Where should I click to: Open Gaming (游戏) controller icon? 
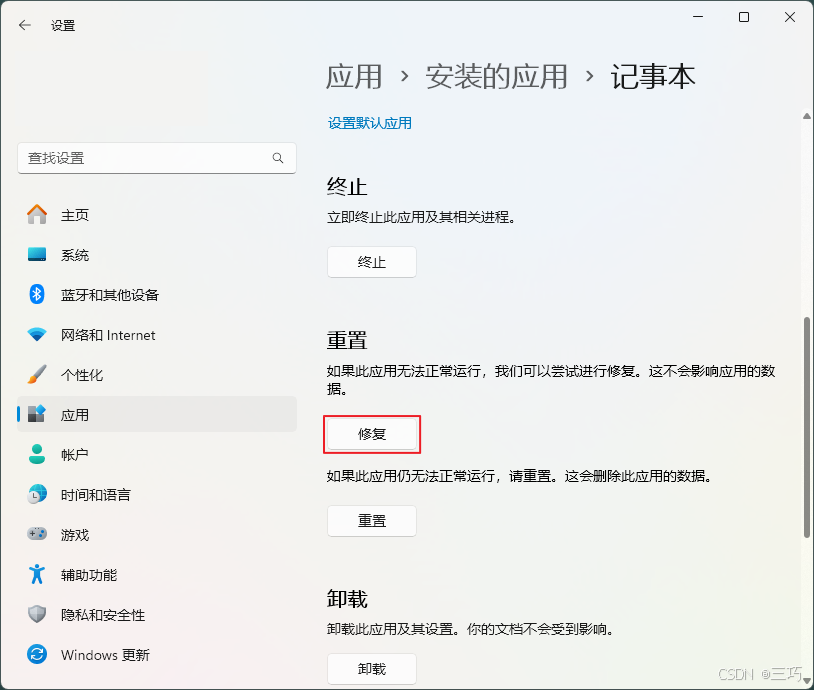click(x=37, y=535)
